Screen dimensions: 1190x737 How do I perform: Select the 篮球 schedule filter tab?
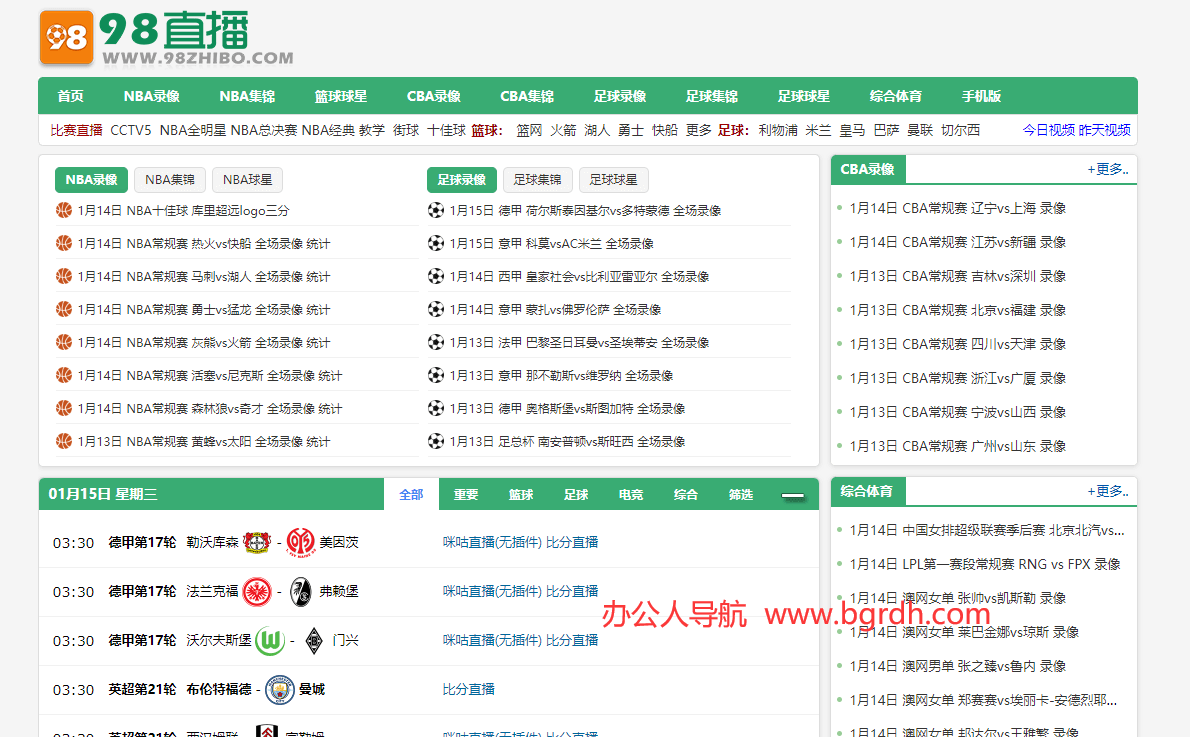tap(521, 495)
